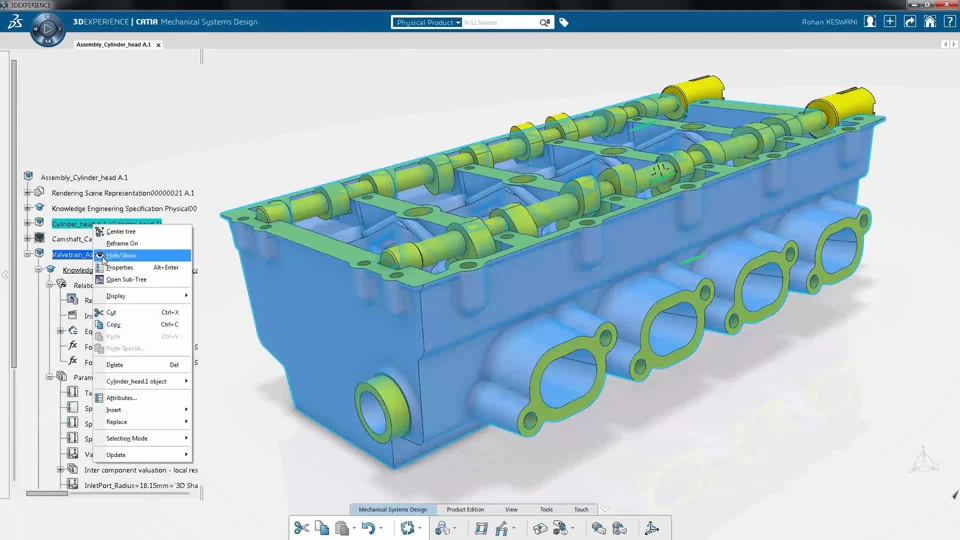Image resolution: width=960 pixels, height=540 pixels.
Task: Open Properties from context menu
Action: 143,268
